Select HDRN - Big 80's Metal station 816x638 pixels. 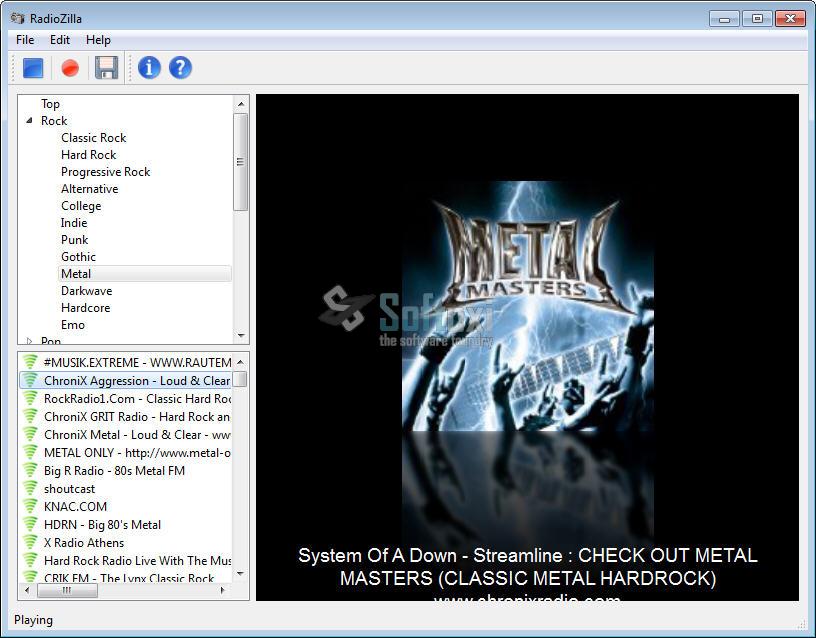(x=102, y=525)
